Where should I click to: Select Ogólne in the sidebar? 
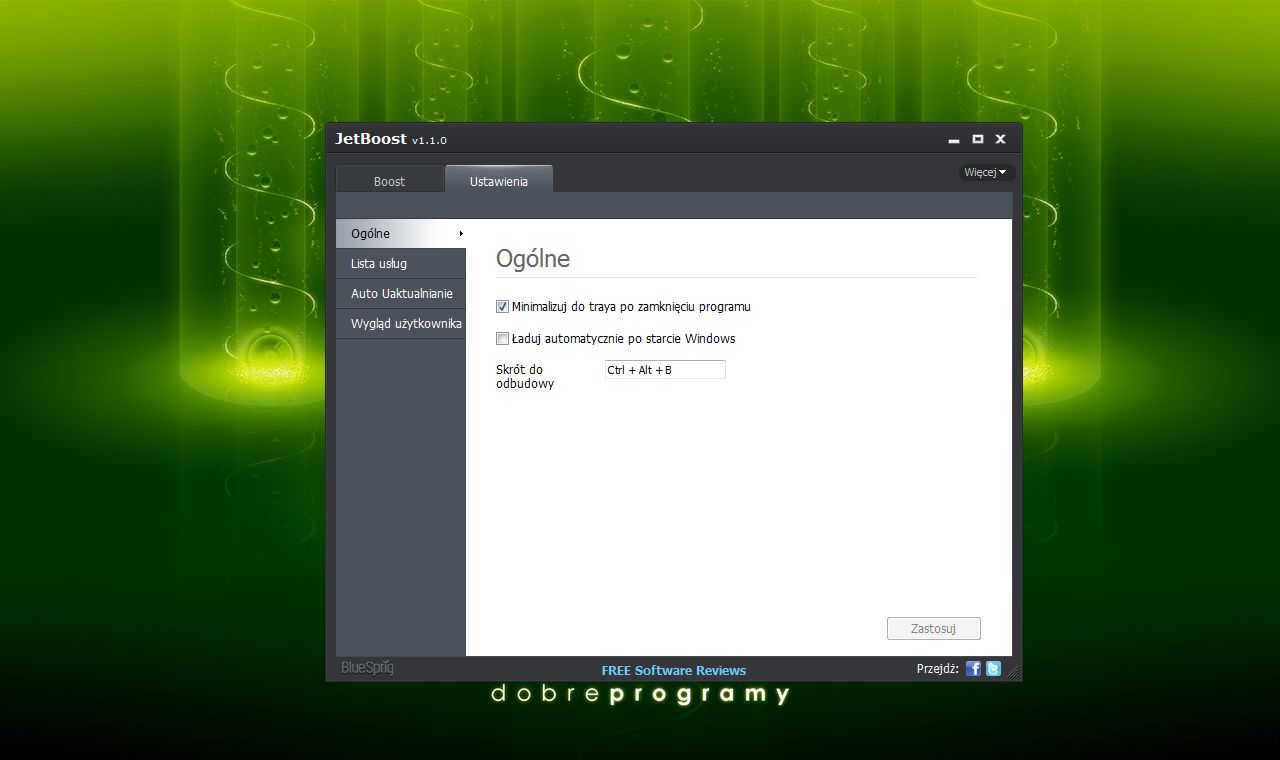pyautogui.click(x=401, y=234)
